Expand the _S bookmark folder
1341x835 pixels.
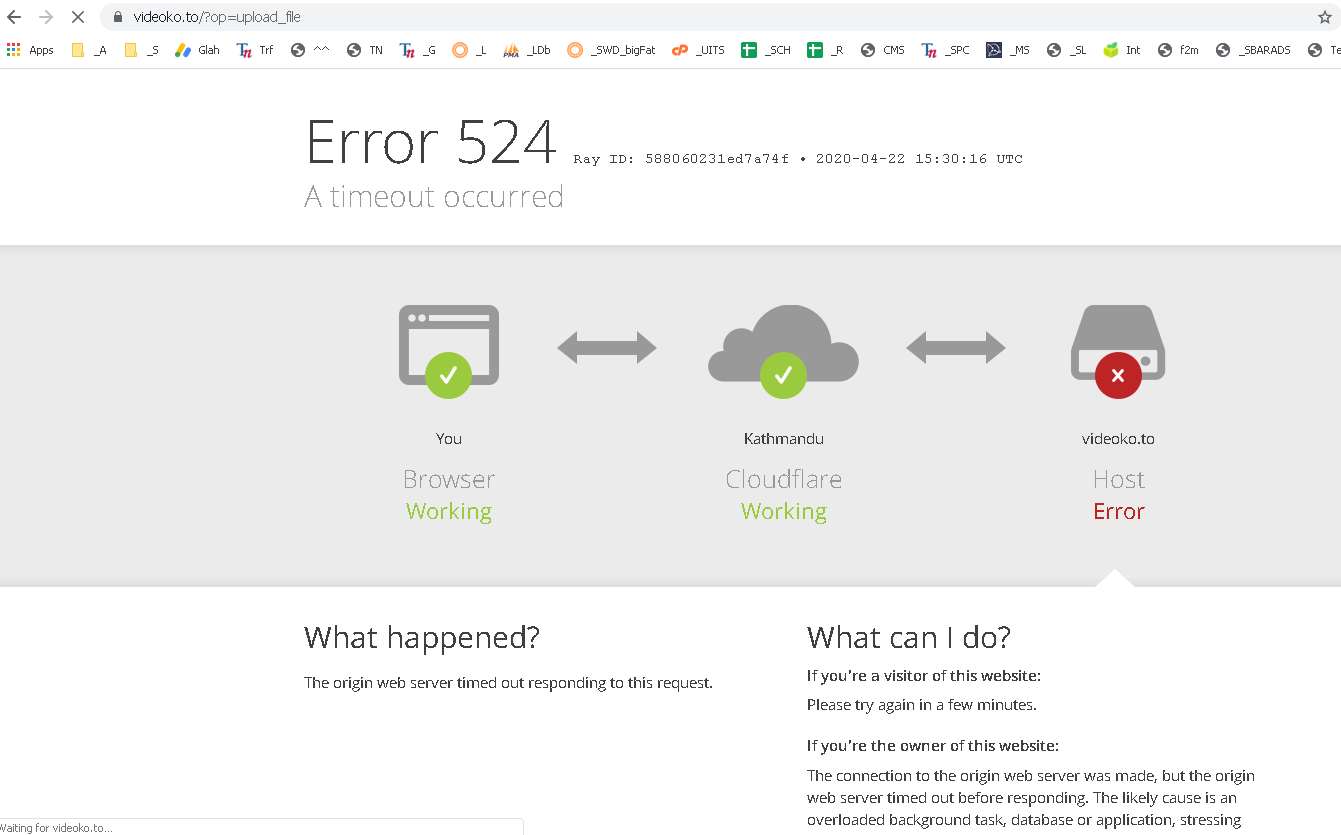click(x=141, y=50)
